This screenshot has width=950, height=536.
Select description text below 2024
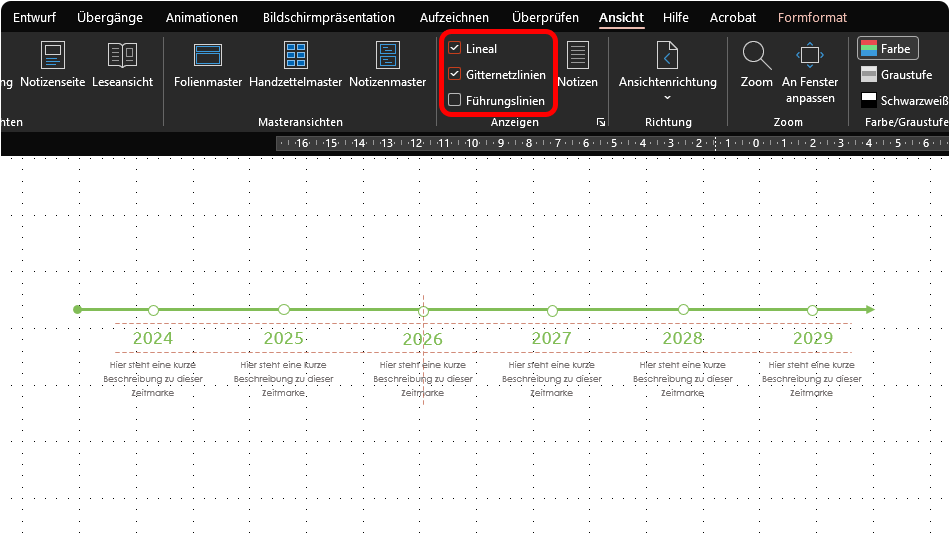click(x=153, y=379)
